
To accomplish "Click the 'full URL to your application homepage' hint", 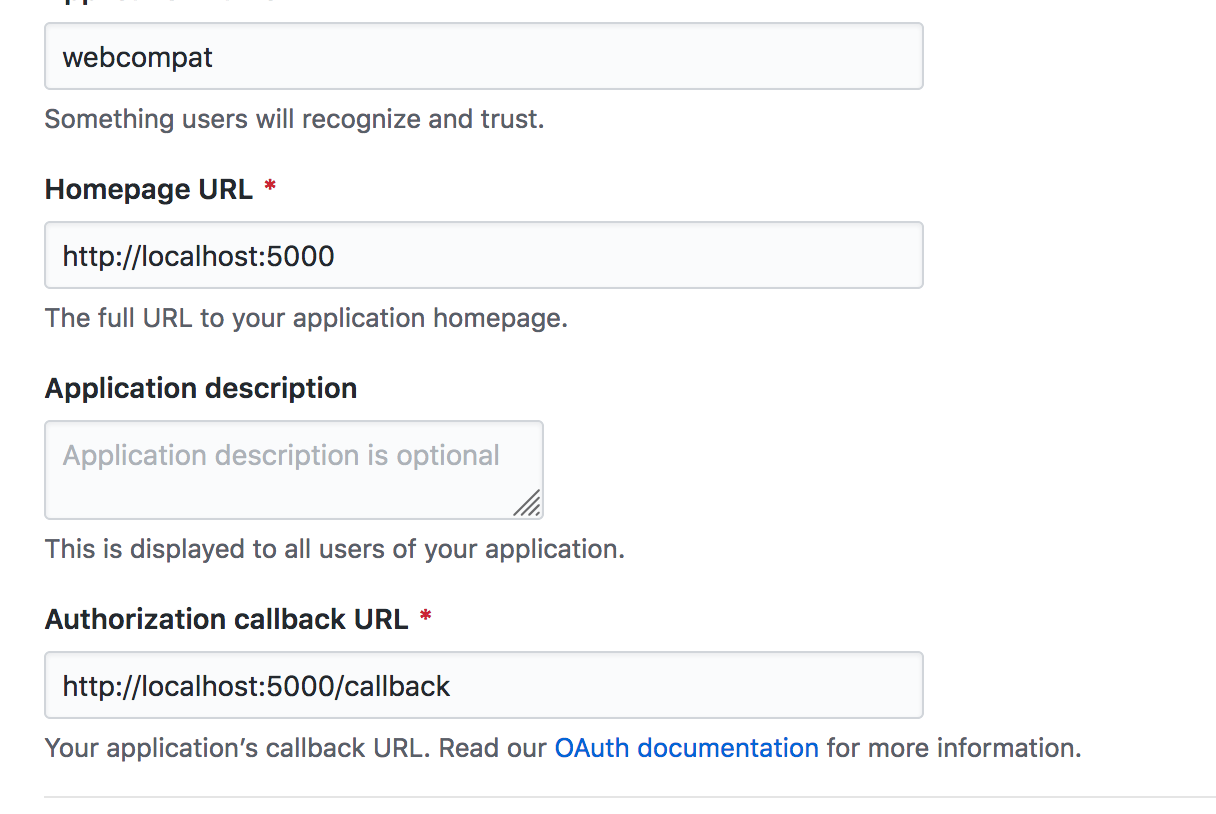I will (x=306, y=318).
